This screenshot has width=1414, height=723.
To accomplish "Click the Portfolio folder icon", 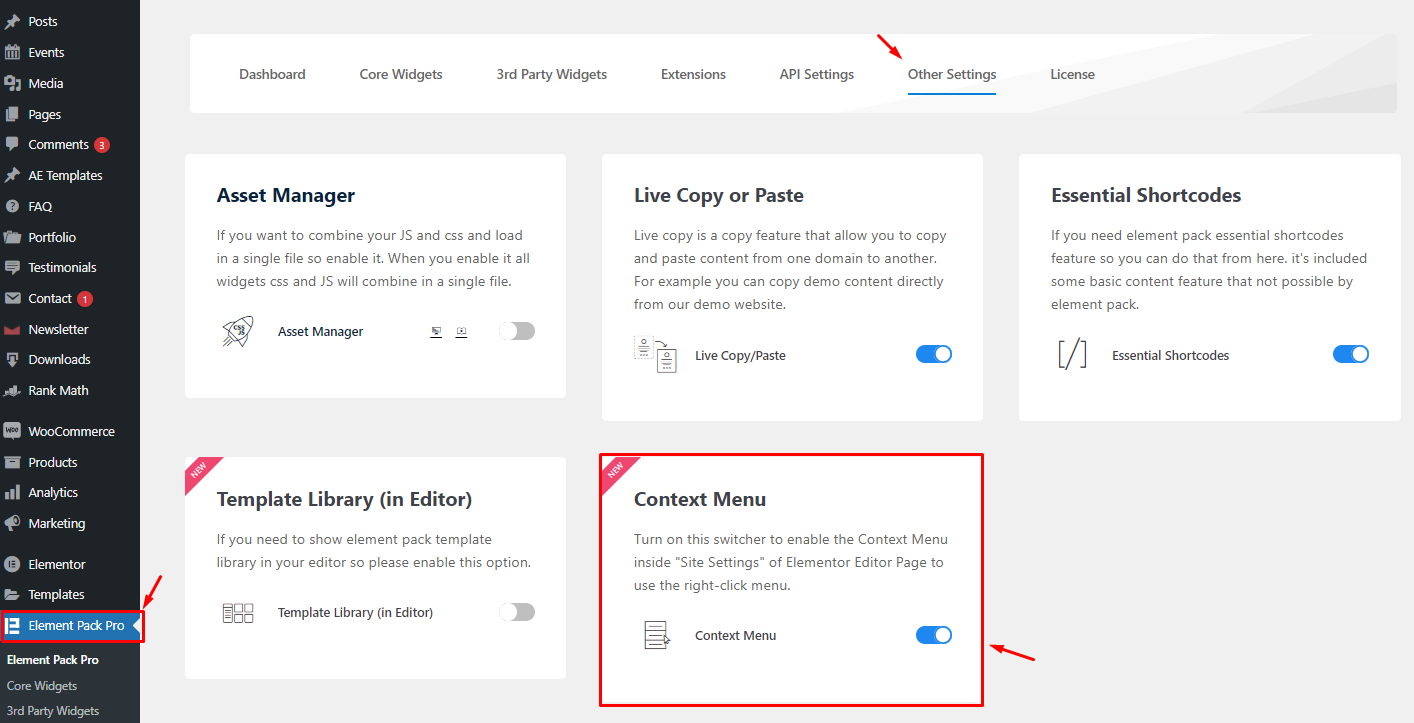I will click(x=12, y=237).
